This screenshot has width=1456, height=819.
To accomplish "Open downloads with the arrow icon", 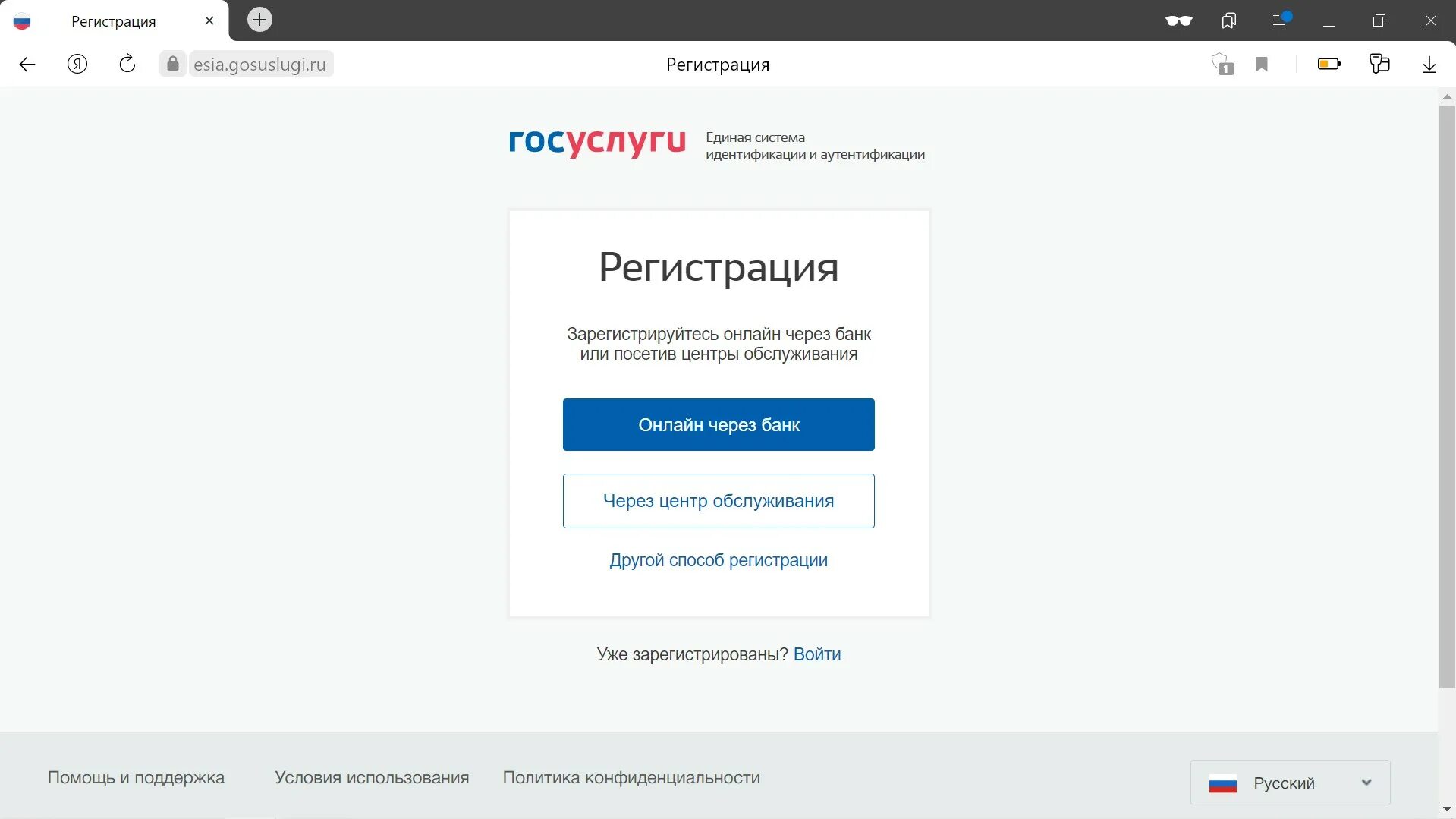I will [x=1429, y=65].
